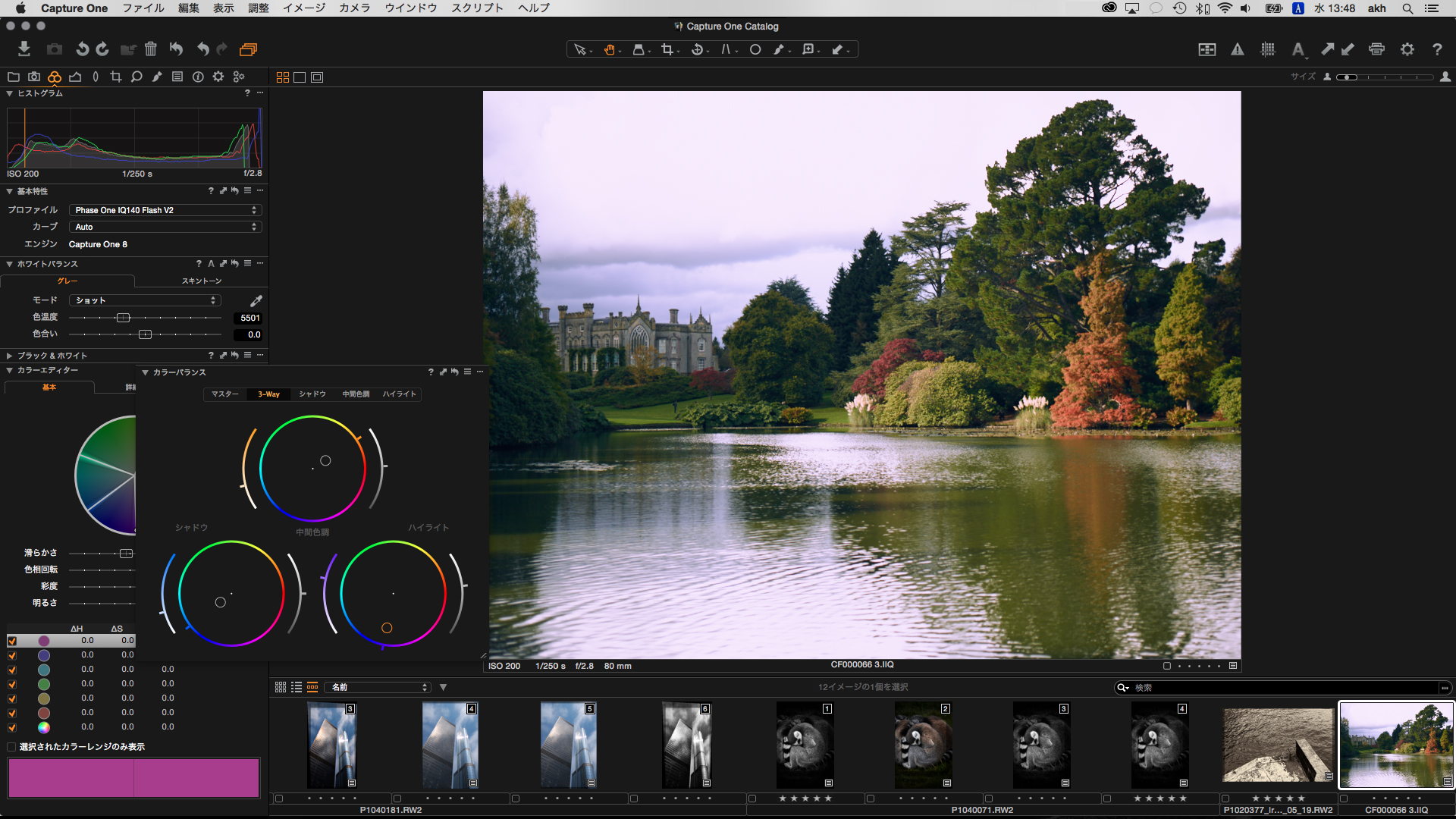Select the Crop cursor tool
Screen dimensions: 1456x819
667,49
